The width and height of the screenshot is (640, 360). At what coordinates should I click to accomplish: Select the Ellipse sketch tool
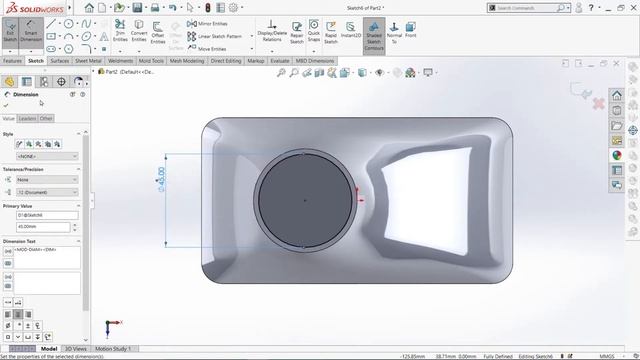[x=86, y=36]
